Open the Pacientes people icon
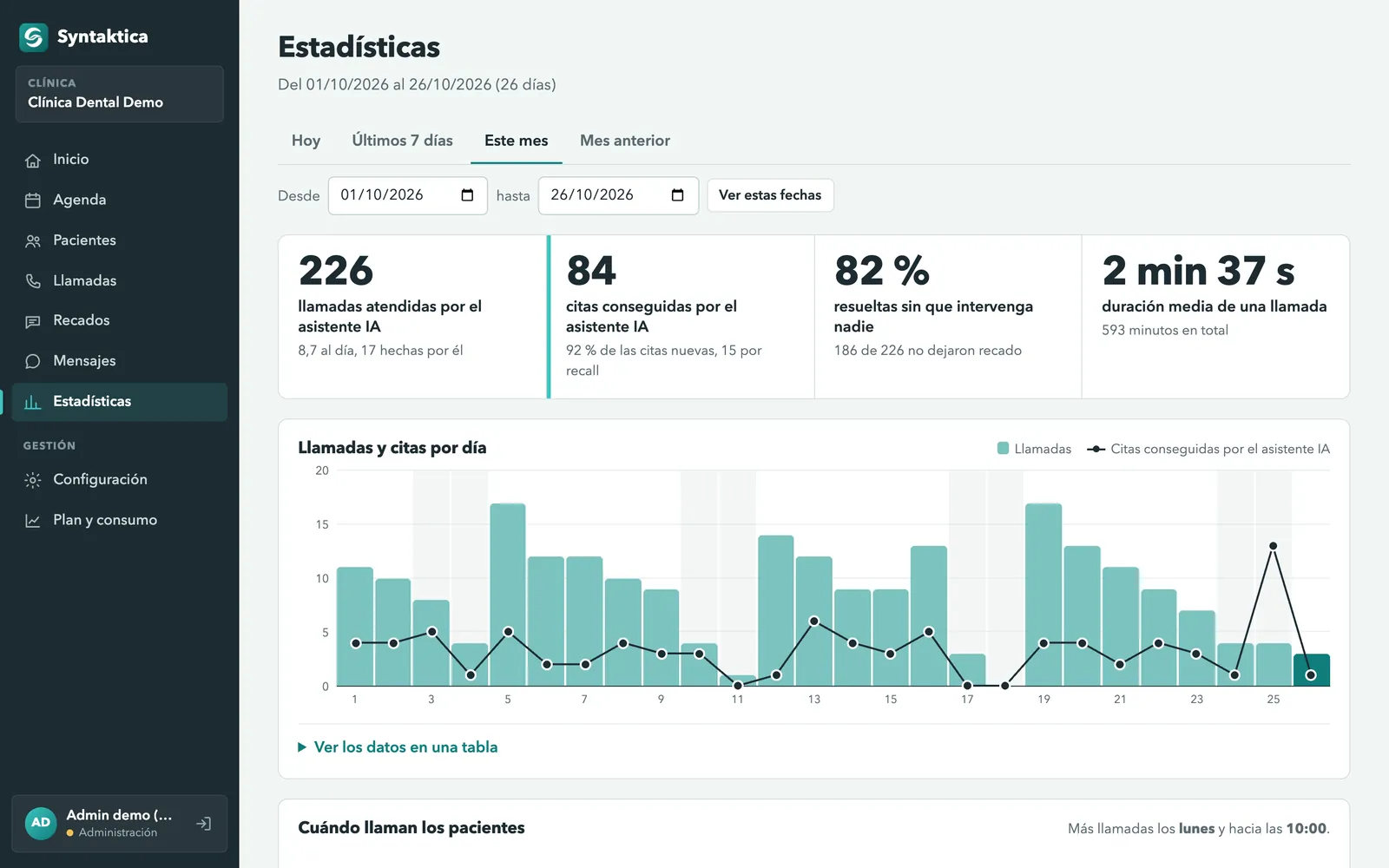 (x=33, y=241)
